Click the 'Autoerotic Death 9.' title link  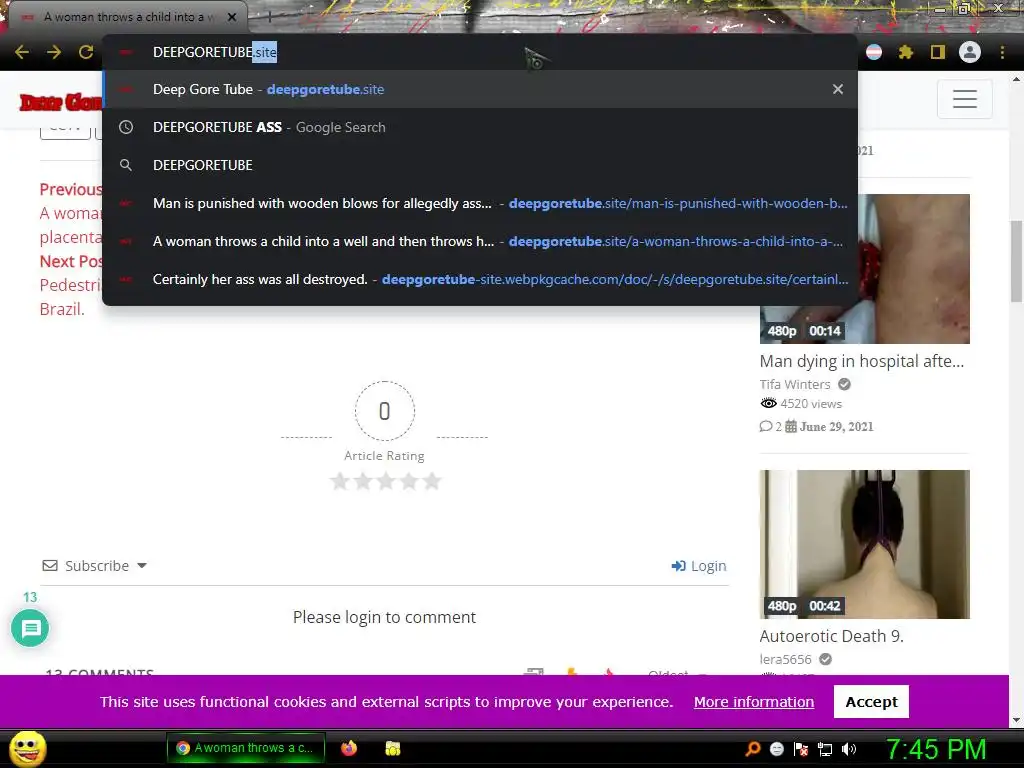click(x=831, y=636)
